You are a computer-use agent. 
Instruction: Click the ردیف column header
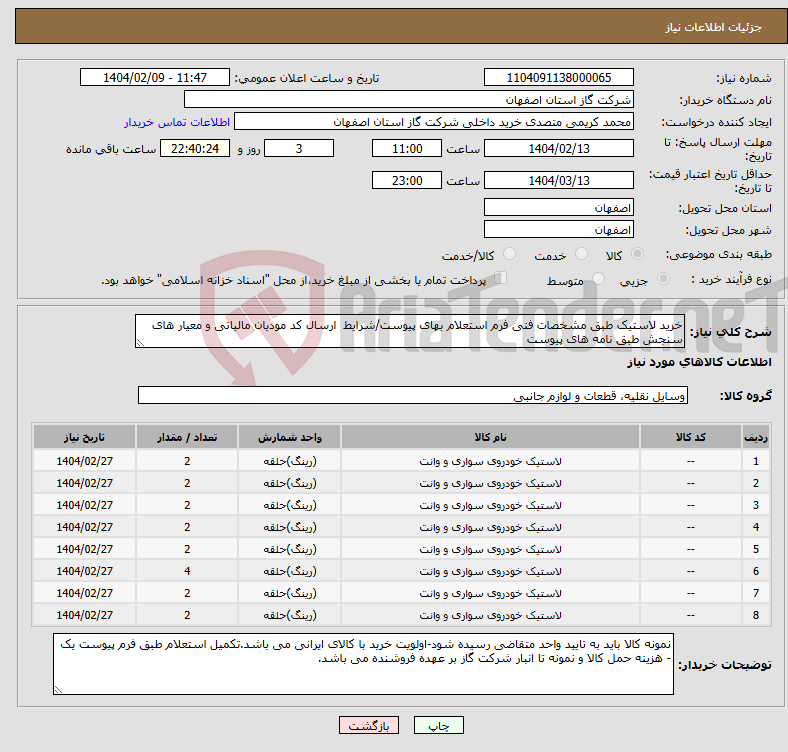pos(755,437)
